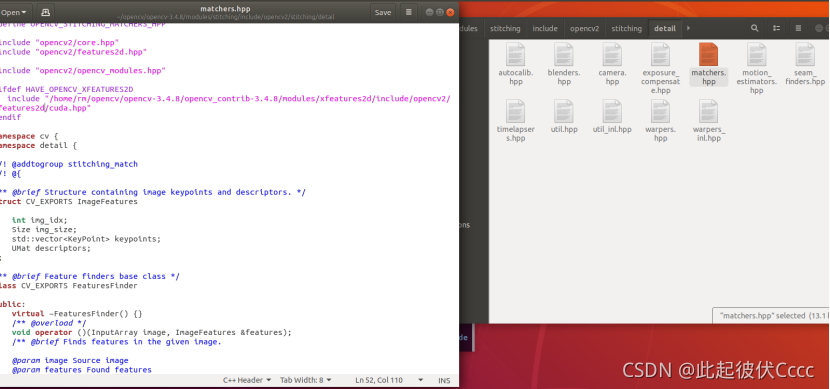Select seam_finders.hpp file icon

(805, 55)
